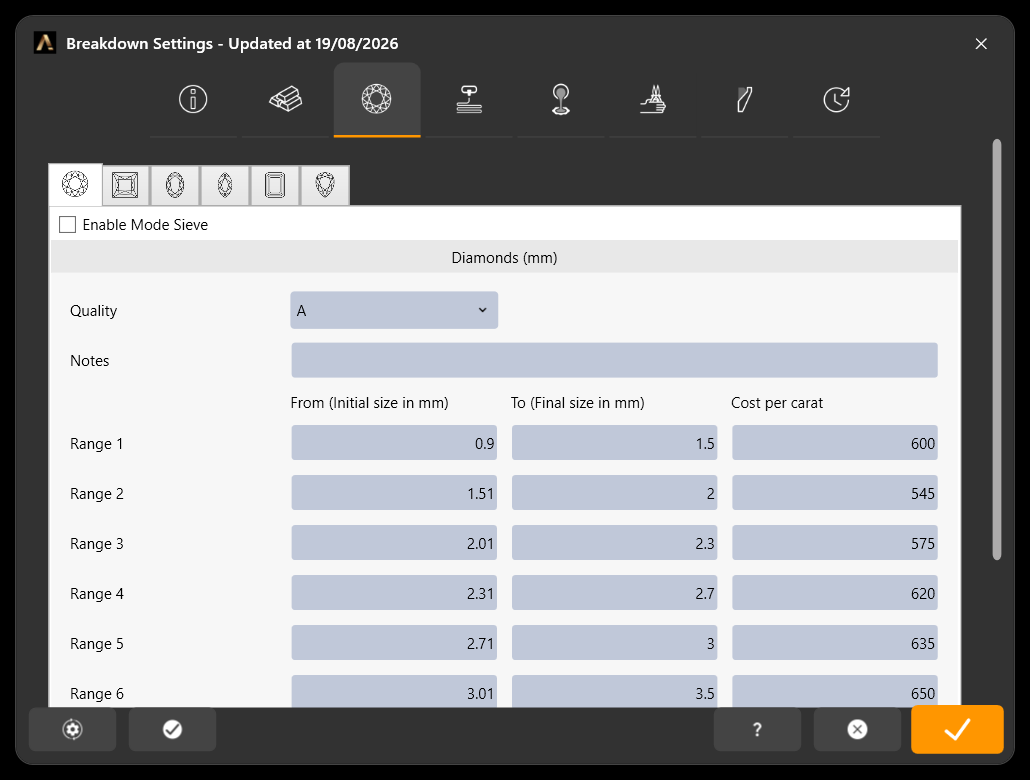Click the Notes input field

pyautogui.click(x=614, y=360)
